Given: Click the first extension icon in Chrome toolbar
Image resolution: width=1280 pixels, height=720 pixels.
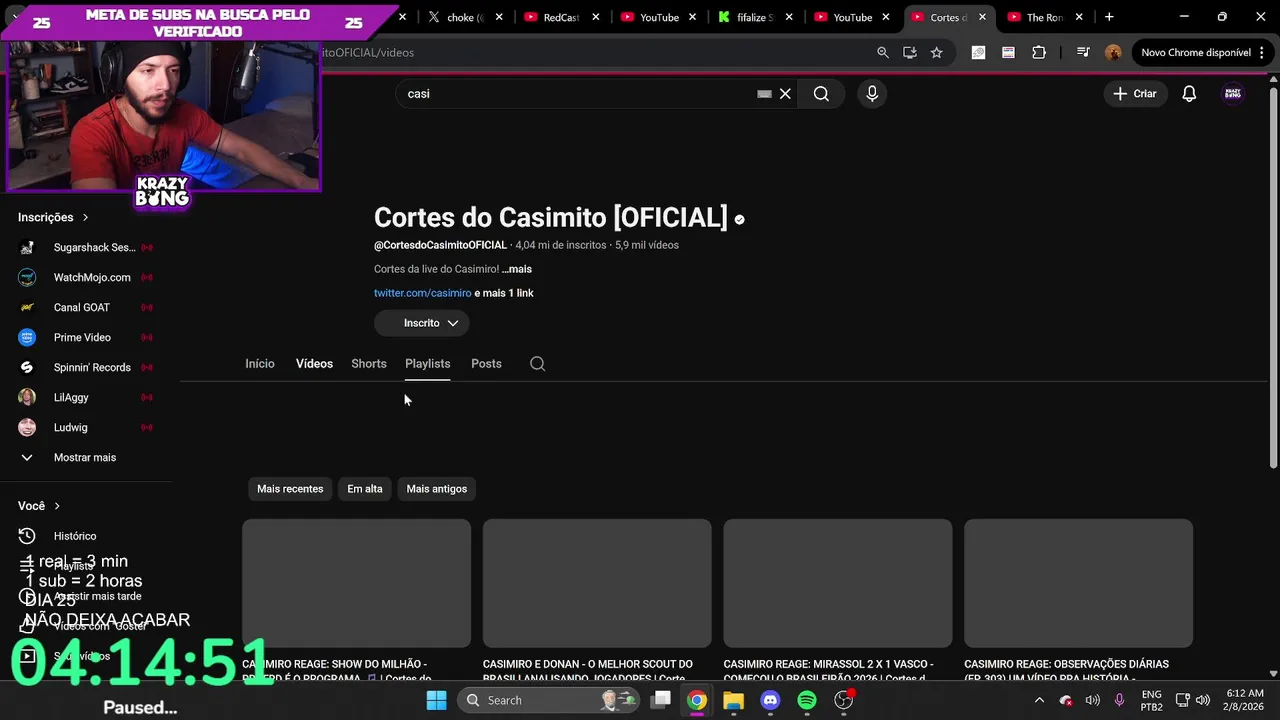Looking at the screenshot, I should [x=978, y=52].
